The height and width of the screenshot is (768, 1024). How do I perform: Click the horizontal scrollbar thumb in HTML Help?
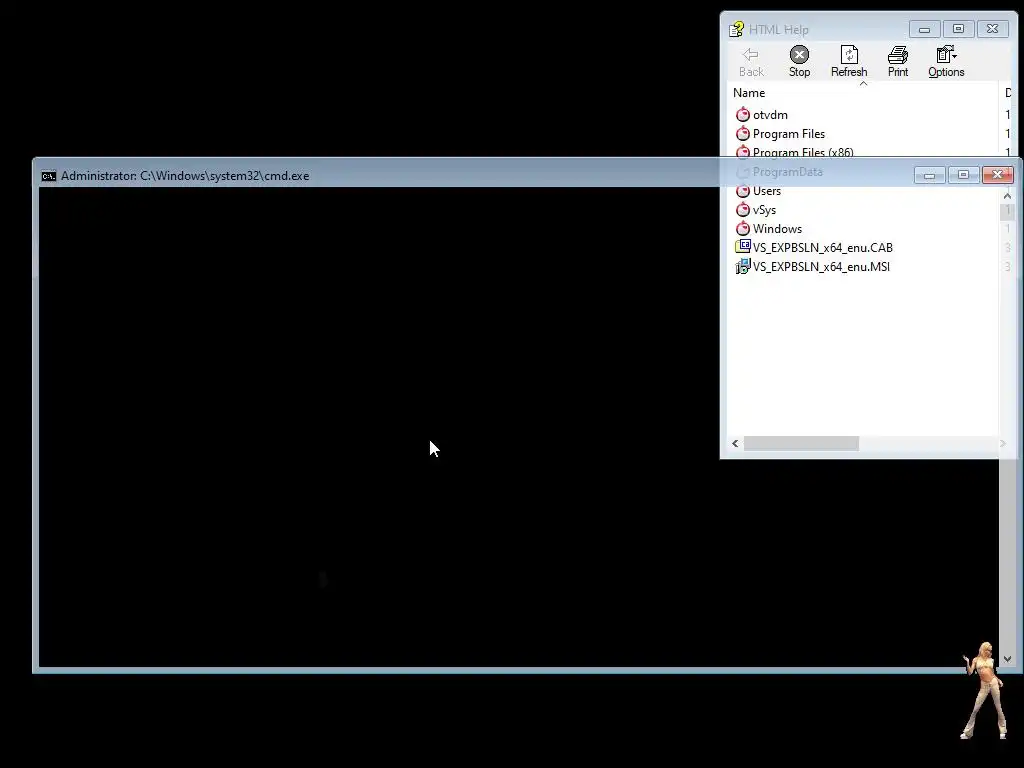click(x=801, y=443)
